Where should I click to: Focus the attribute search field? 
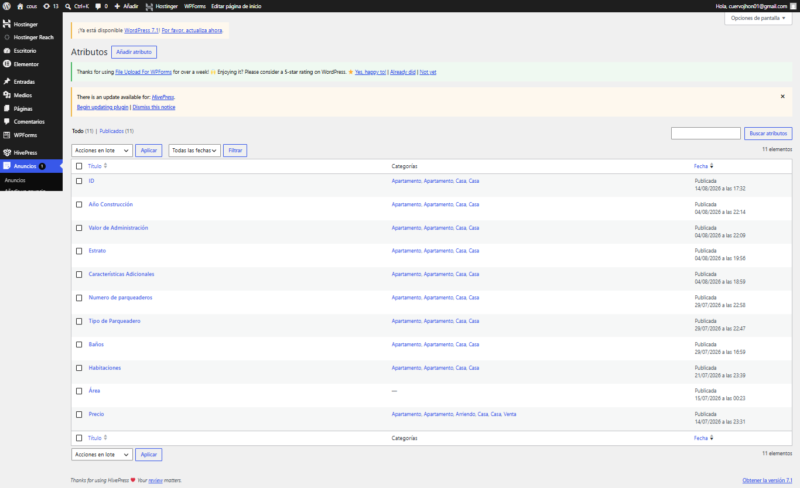tap(706, 133)
